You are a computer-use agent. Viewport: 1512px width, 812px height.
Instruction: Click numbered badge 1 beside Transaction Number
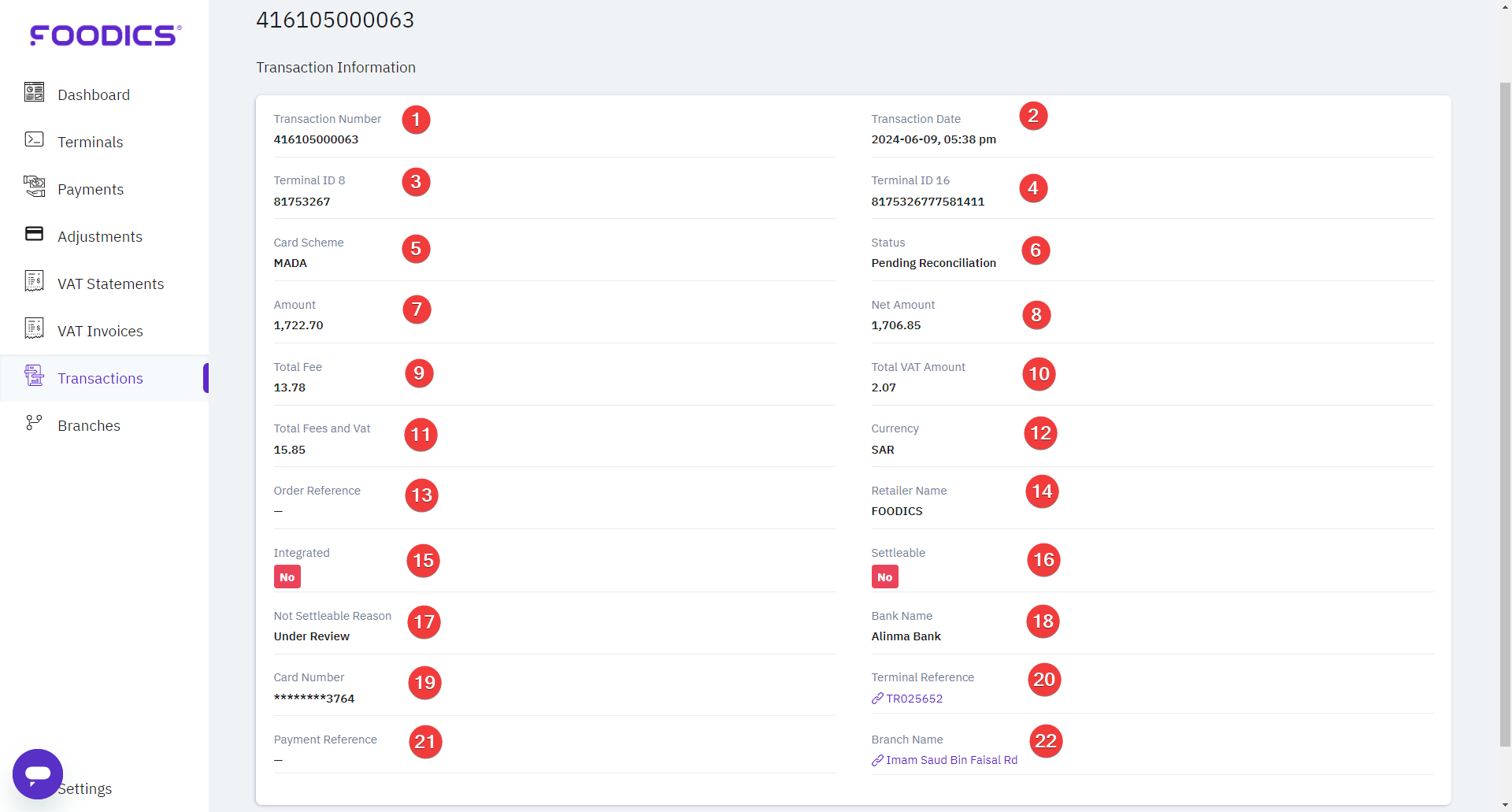pyautogui.click(x=416, y=120)
